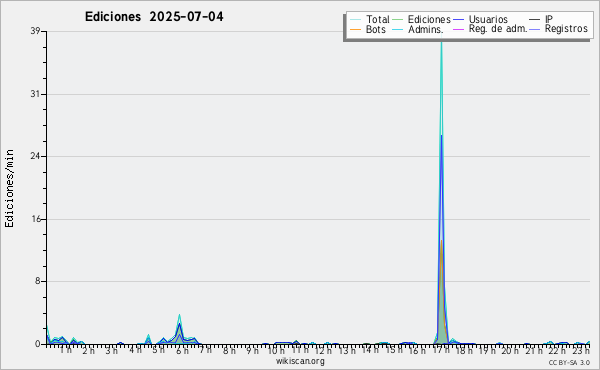This screenshot has width=600, height=370.
Task: Click the Total legend entry
Action: click(x=370, y=19)
